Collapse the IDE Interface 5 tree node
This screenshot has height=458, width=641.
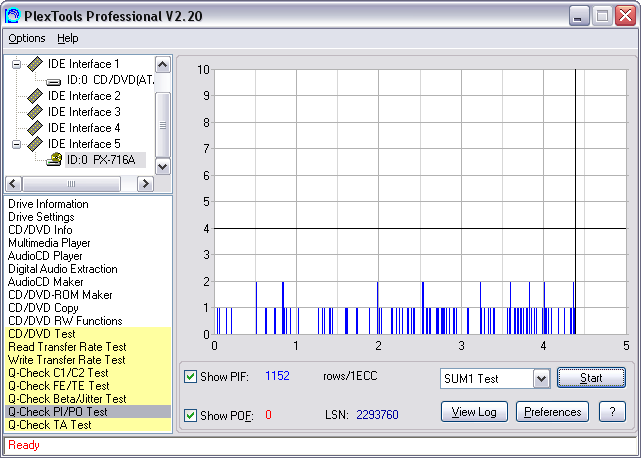click(16, 144)
